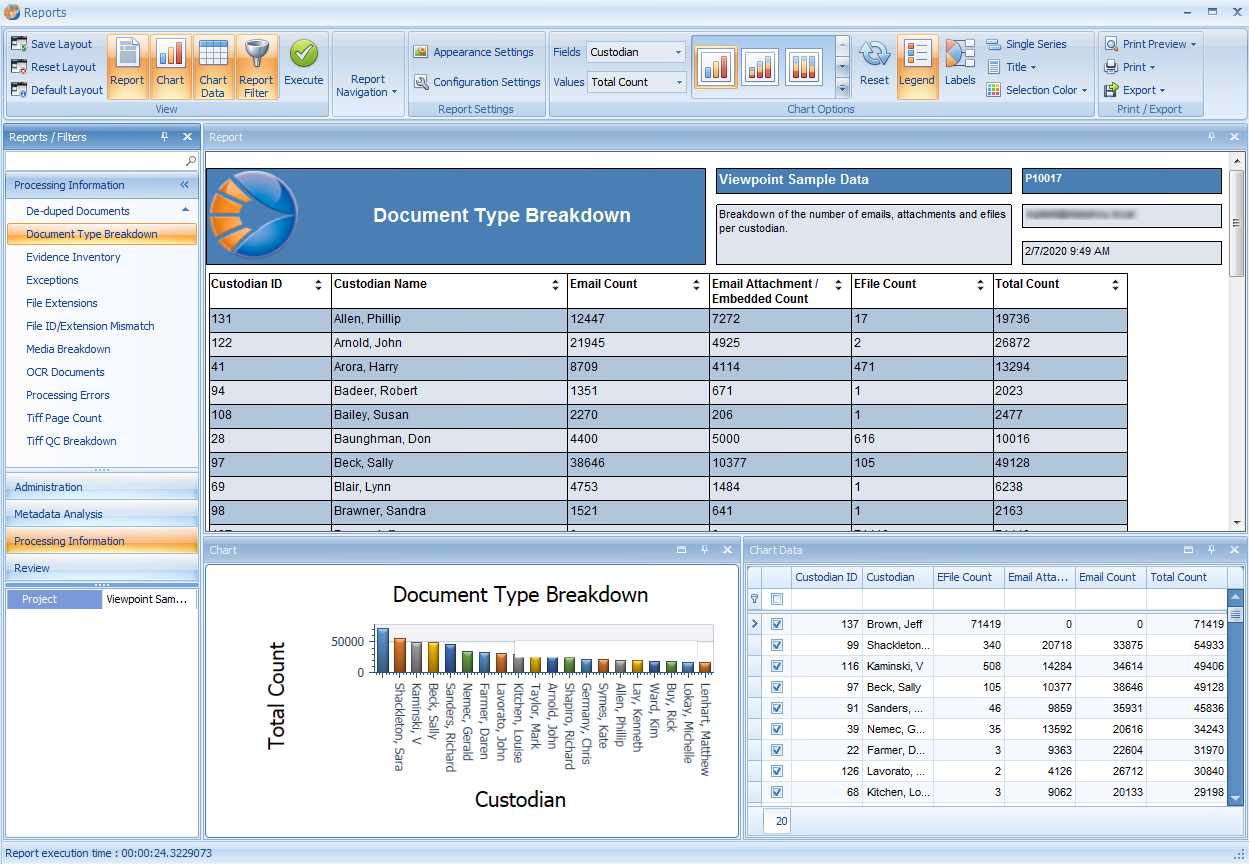This screenshot has height=864, width=1249.
Task: Open the Print dropdown
Action: pyautogui.click(x=1131, y=67)
